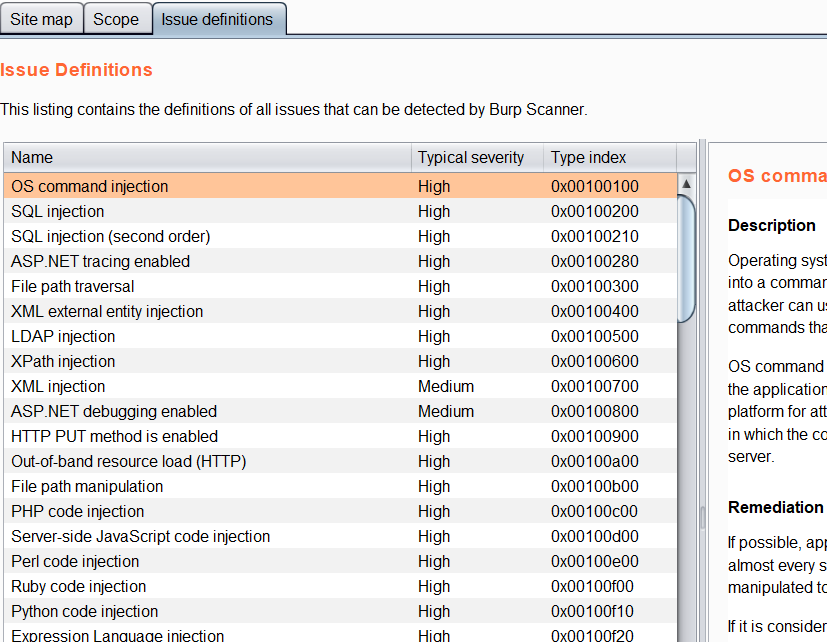Select ASP.NET tracing enabled row
Screen dimensions: 827x642
[x=340, y=261]
